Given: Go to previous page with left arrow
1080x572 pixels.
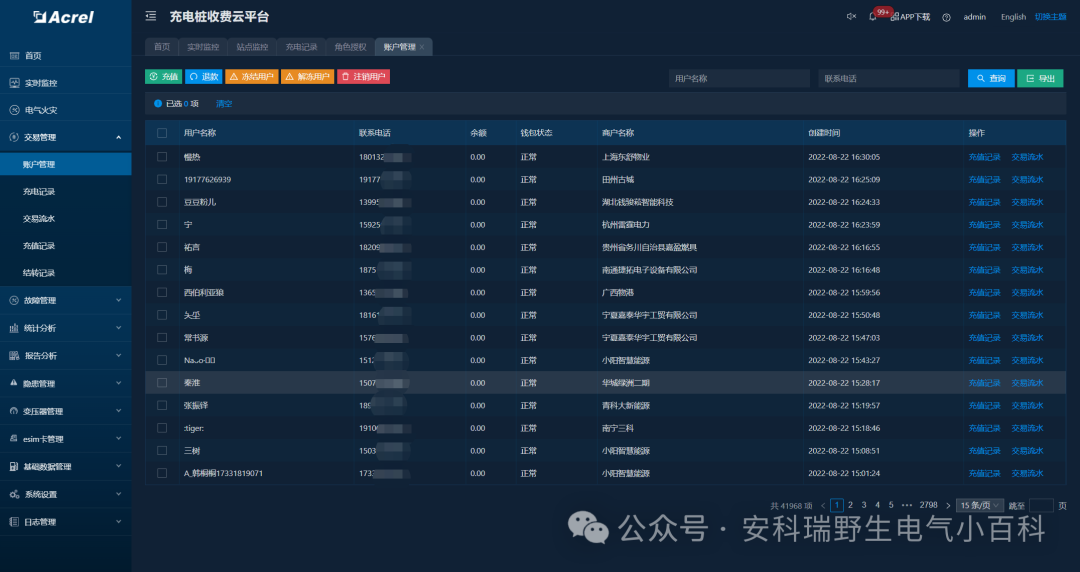Looking at the screenshot, I should coord(823,506).
